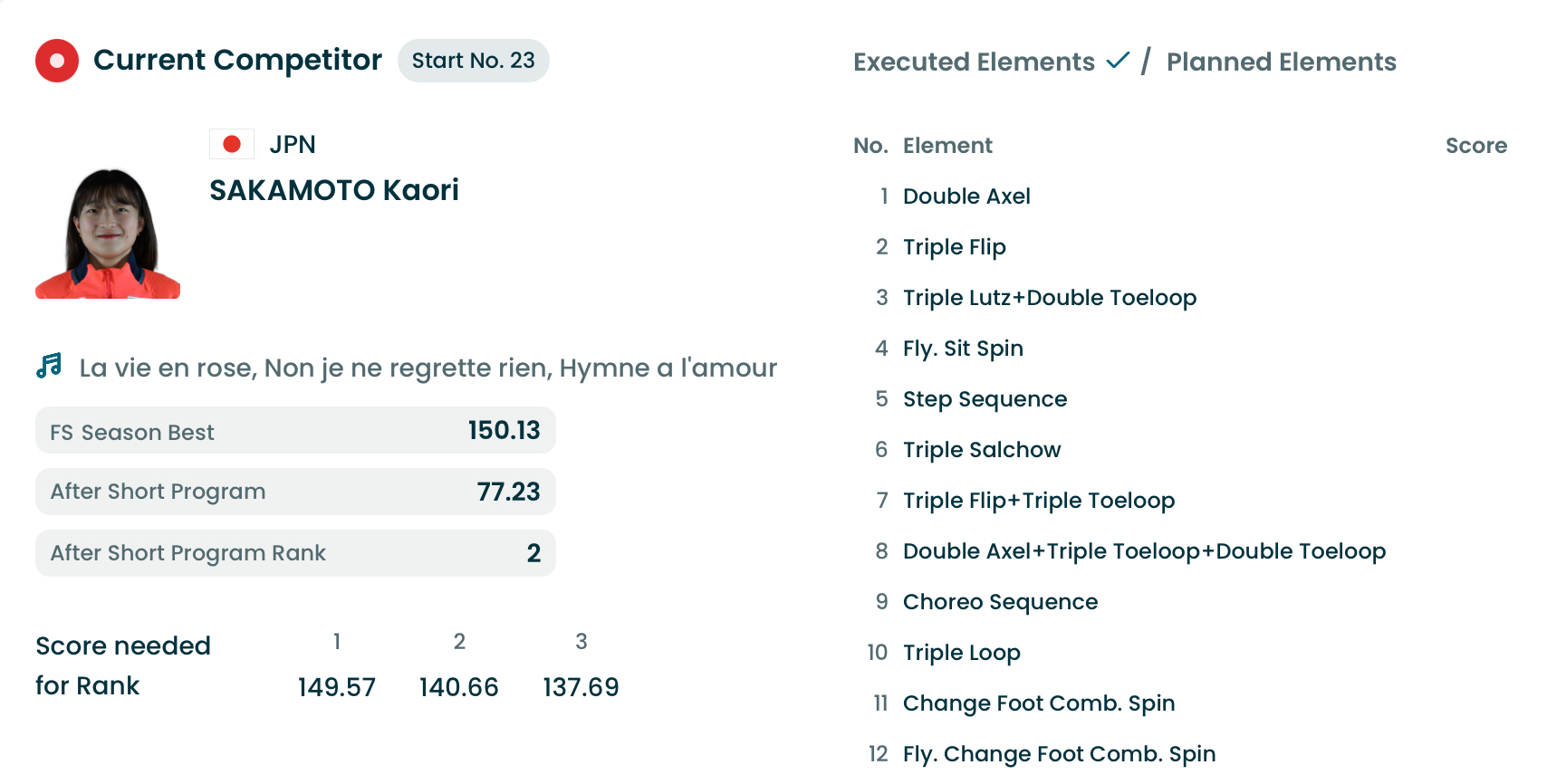
Task: Click the Start No. 23 badge
Action: pos(473,61)
